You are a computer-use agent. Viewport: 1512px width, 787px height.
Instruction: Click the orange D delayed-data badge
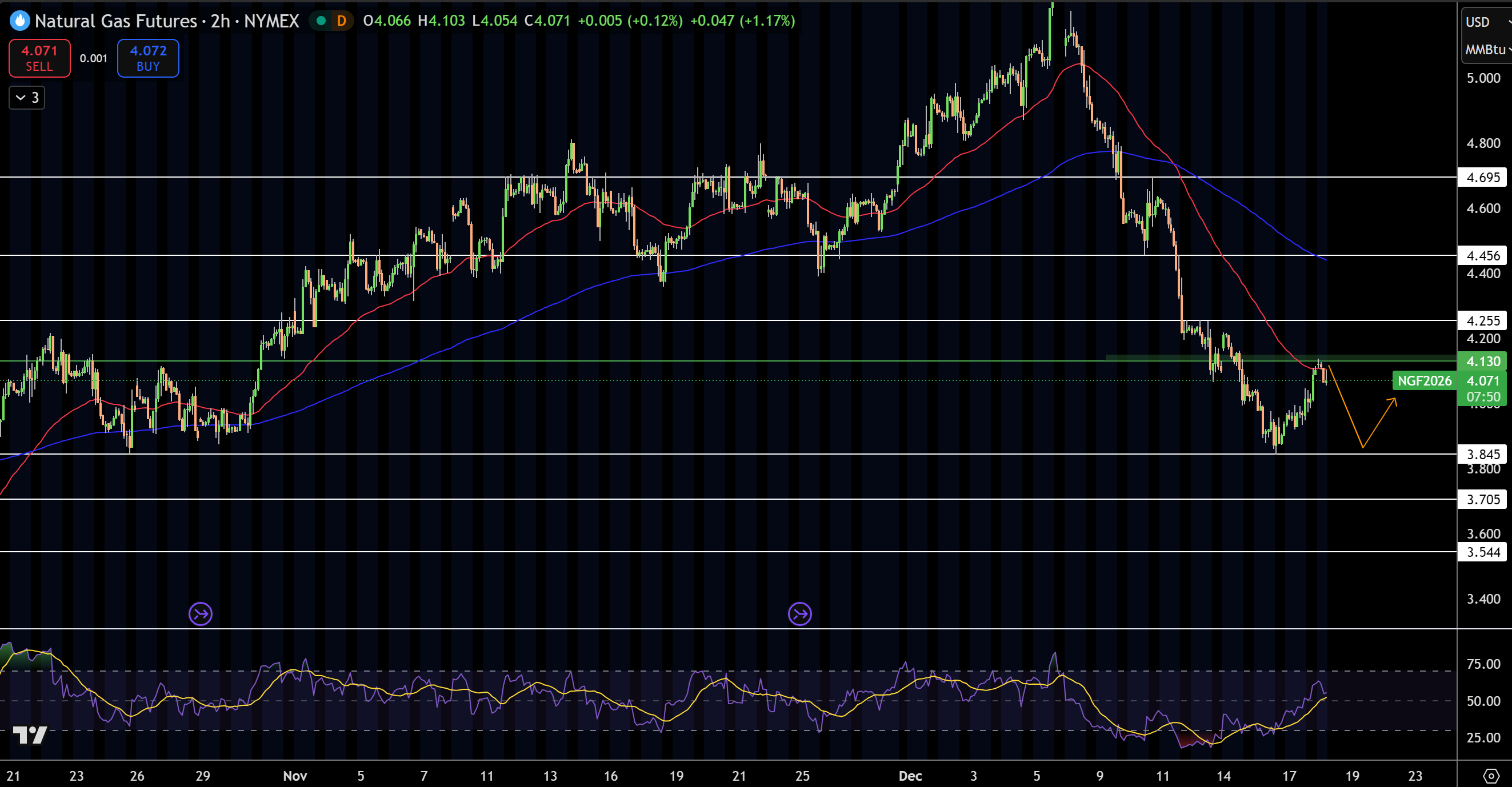click(x=341, y=21)
